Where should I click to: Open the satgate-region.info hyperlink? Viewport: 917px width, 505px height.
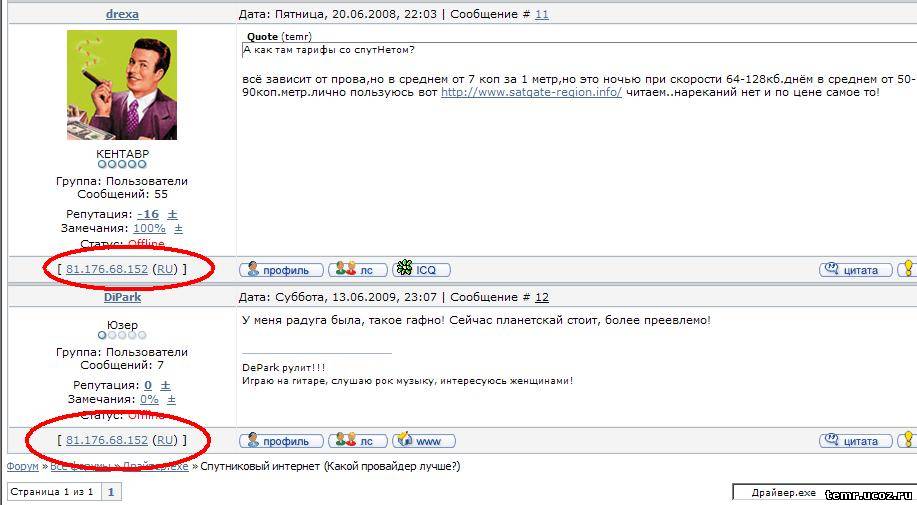531,92
